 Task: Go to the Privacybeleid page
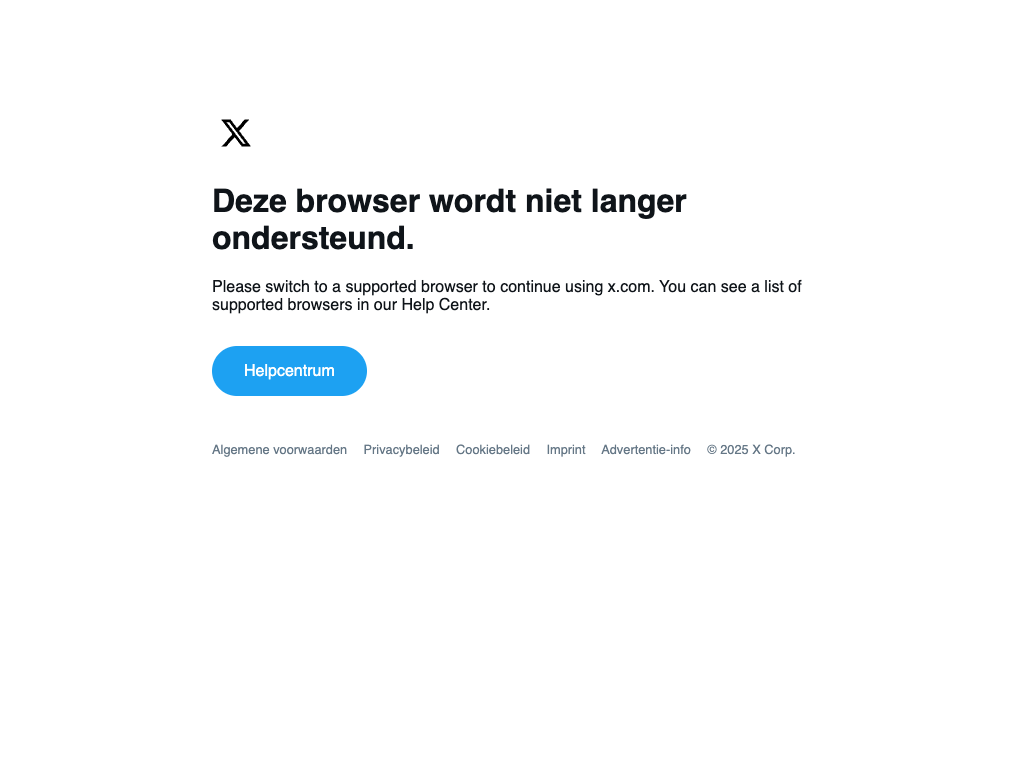click(402, 450)
